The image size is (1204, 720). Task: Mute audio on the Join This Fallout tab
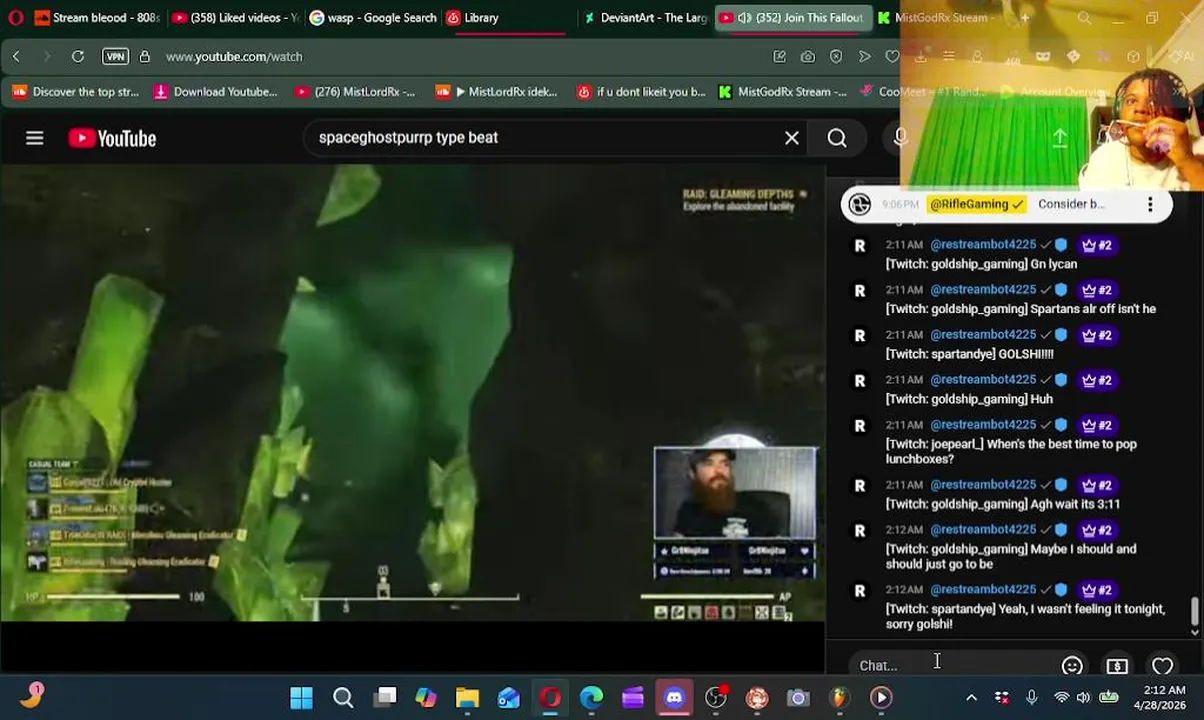(x=744, y=18)
